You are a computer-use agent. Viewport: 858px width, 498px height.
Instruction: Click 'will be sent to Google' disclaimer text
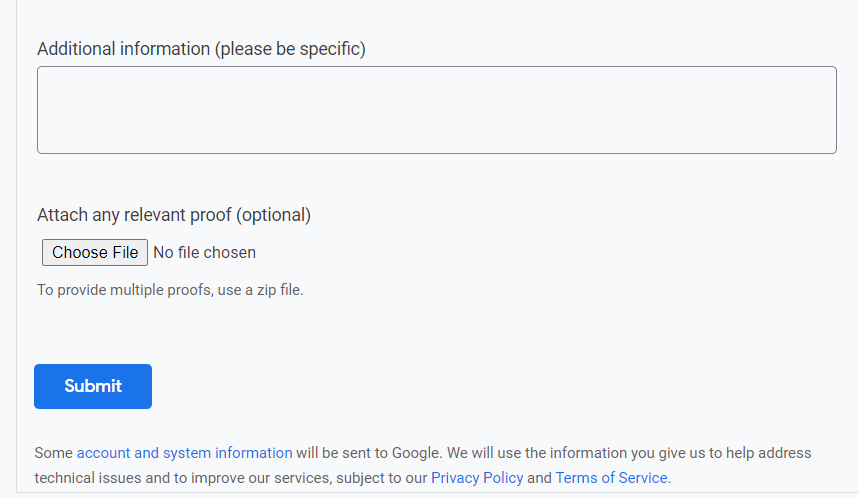pyautogui.click(x=369, y=453)
